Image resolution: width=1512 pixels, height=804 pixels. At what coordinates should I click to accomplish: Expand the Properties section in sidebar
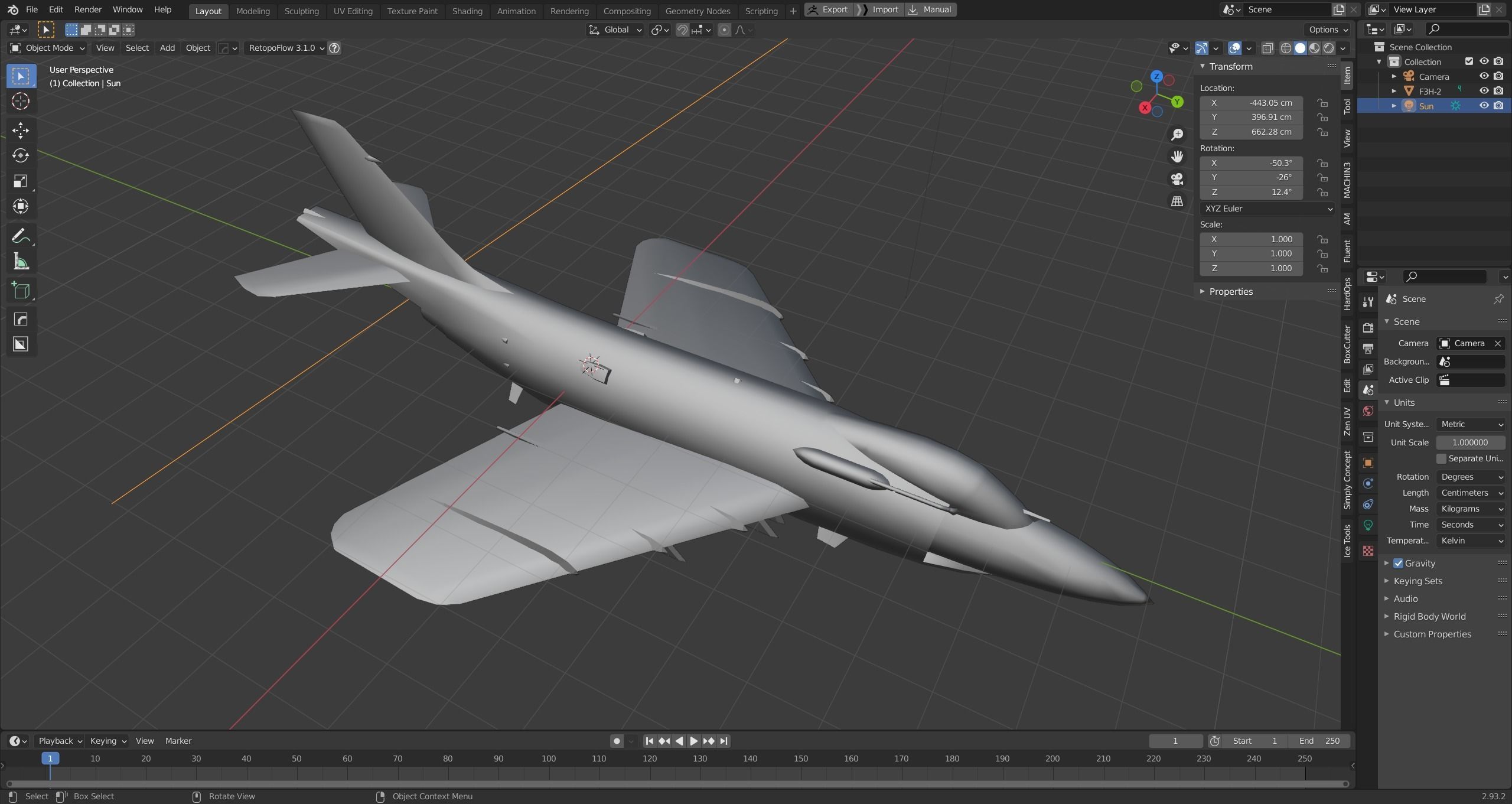[1231, 291]
